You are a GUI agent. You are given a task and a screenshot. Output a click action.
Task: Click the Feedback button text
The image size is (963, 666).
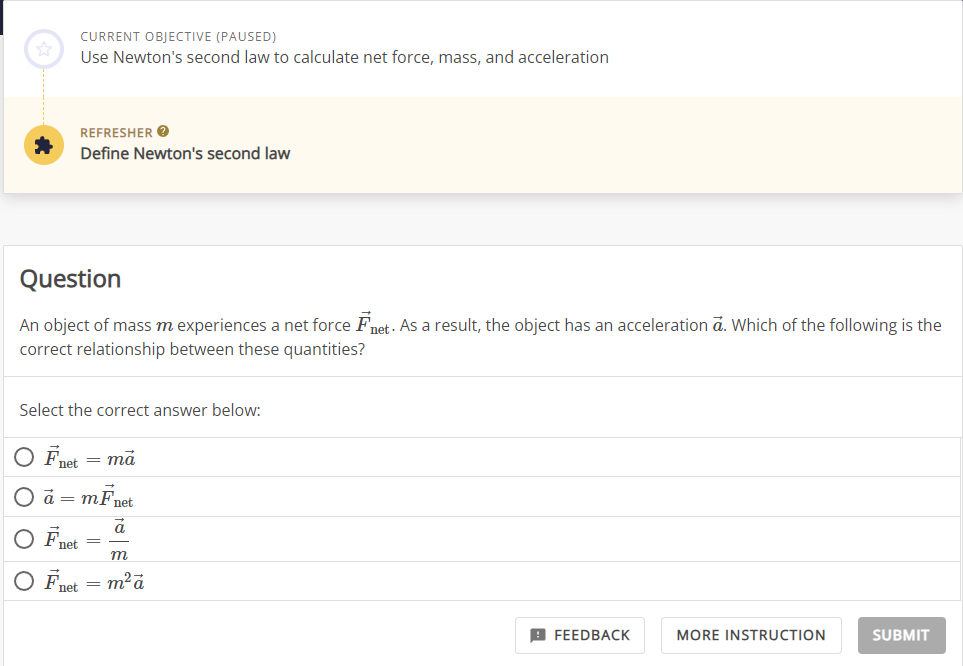592,635
